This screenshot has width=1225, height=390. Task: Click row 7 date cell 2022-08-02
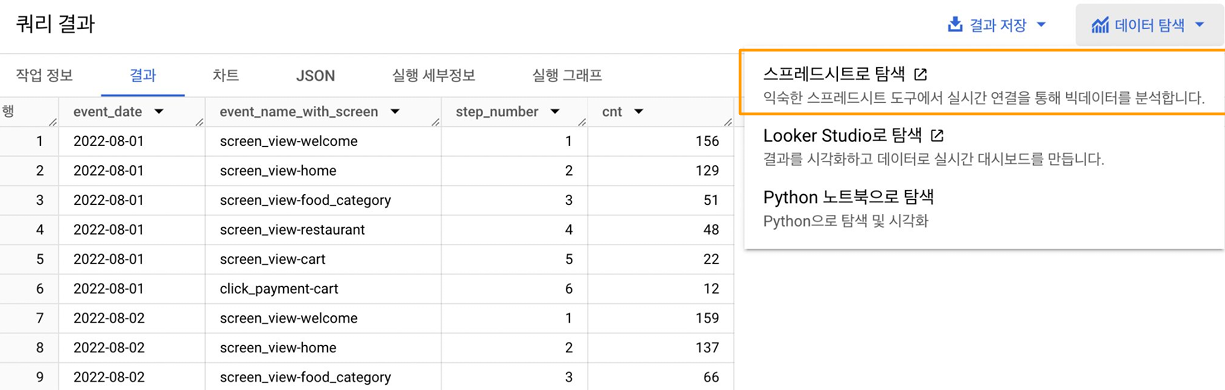[x=132, y=318]
